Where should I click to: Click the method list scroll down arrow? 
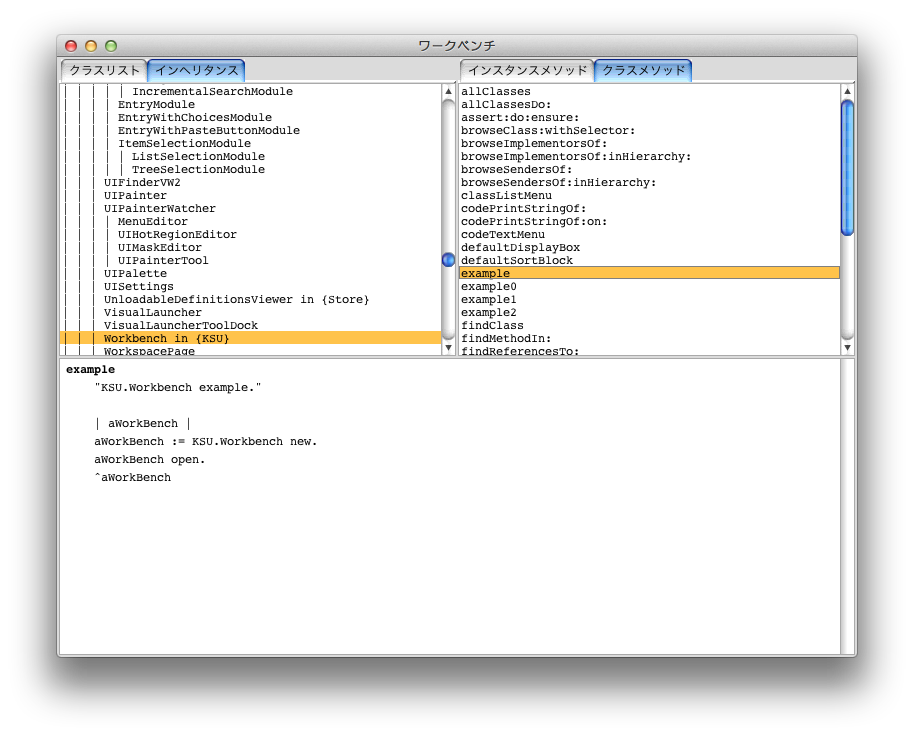(848, 348)
